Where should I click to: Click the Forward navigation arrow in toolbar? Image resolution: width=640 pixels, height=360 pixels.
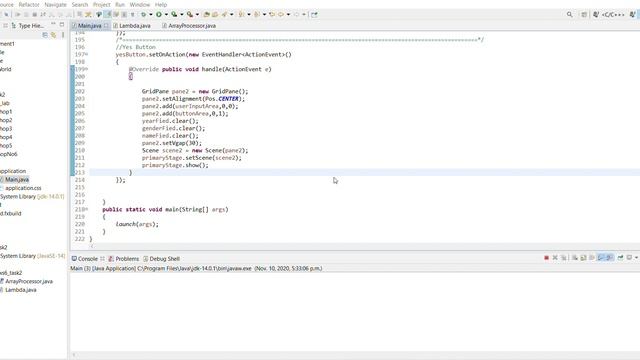(296, 14)
